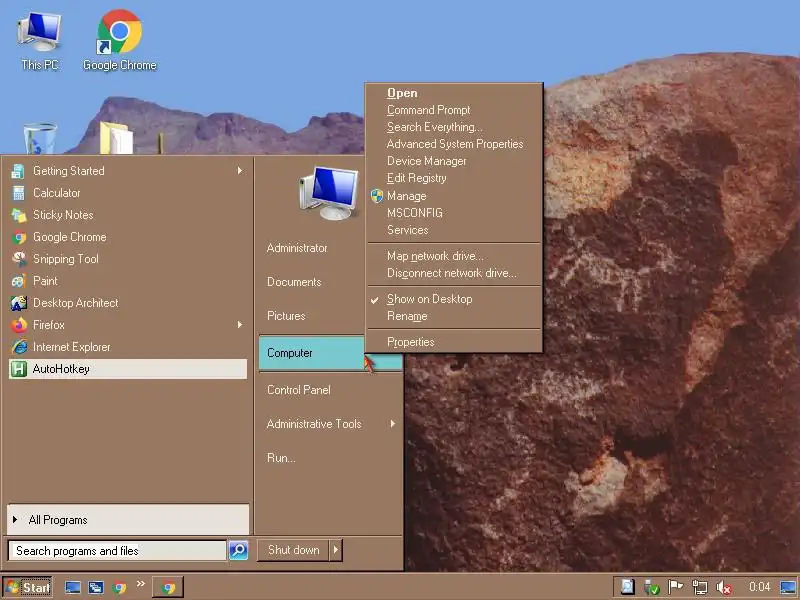Choose Disconnect network drive...
The height and width of the screenshot is (600, 800).
(454, 273)
